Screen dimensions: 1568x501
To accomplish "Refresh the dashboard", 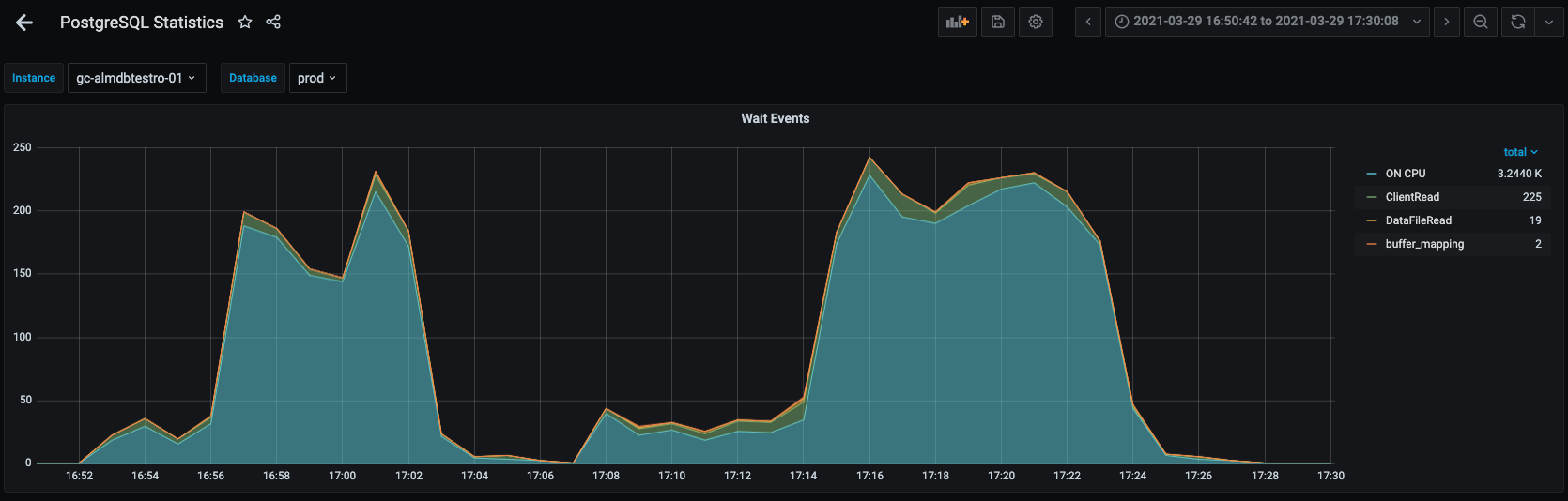I will pos(1517,22).
